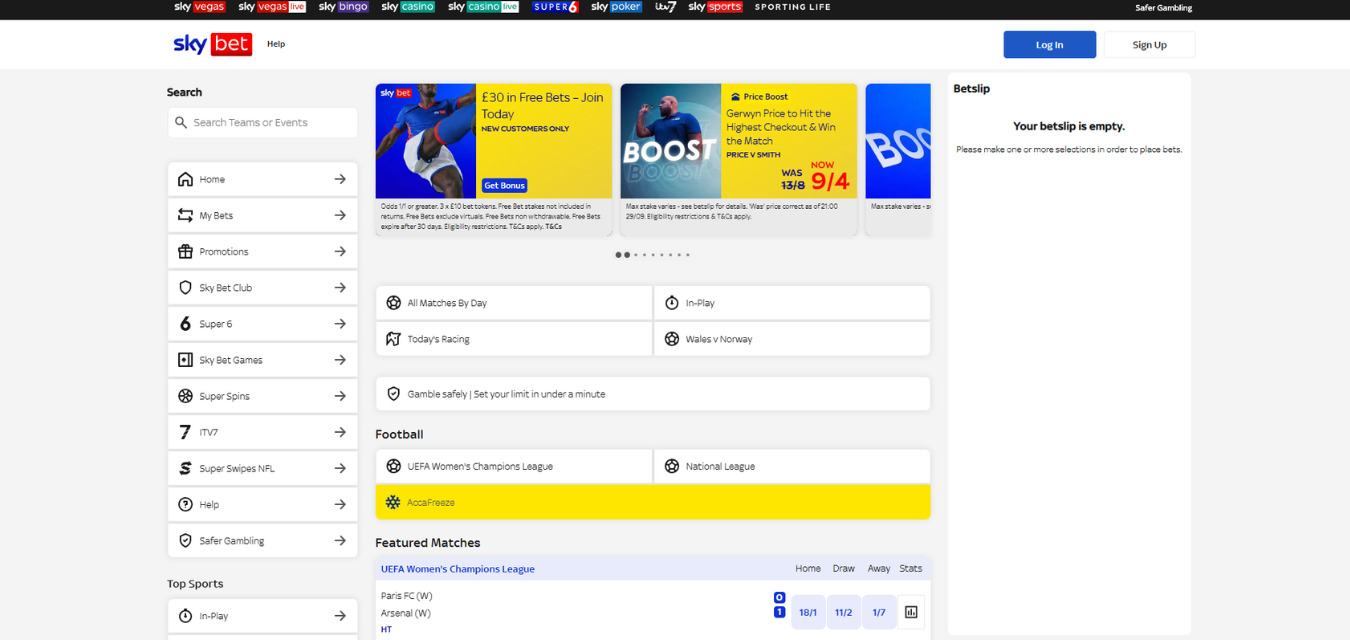The image size is (1350, 640).
Task: Open Promotions via its arrow
Action: 340,252
